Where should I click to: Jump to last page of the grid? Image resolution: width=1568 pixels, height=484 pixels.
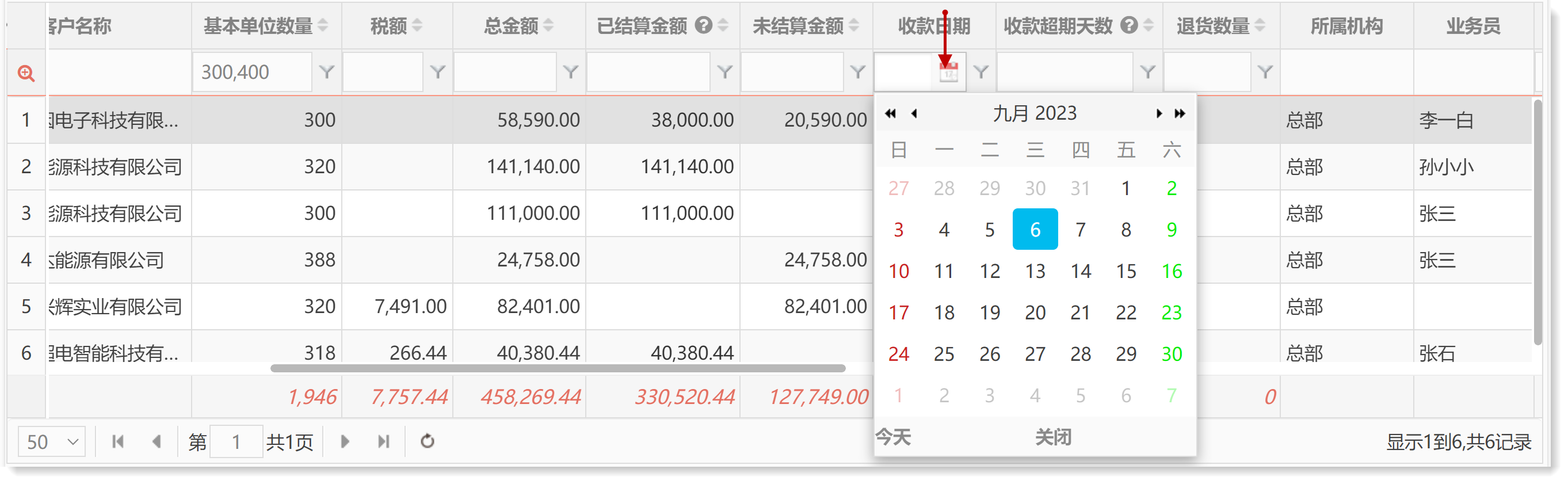383,441
